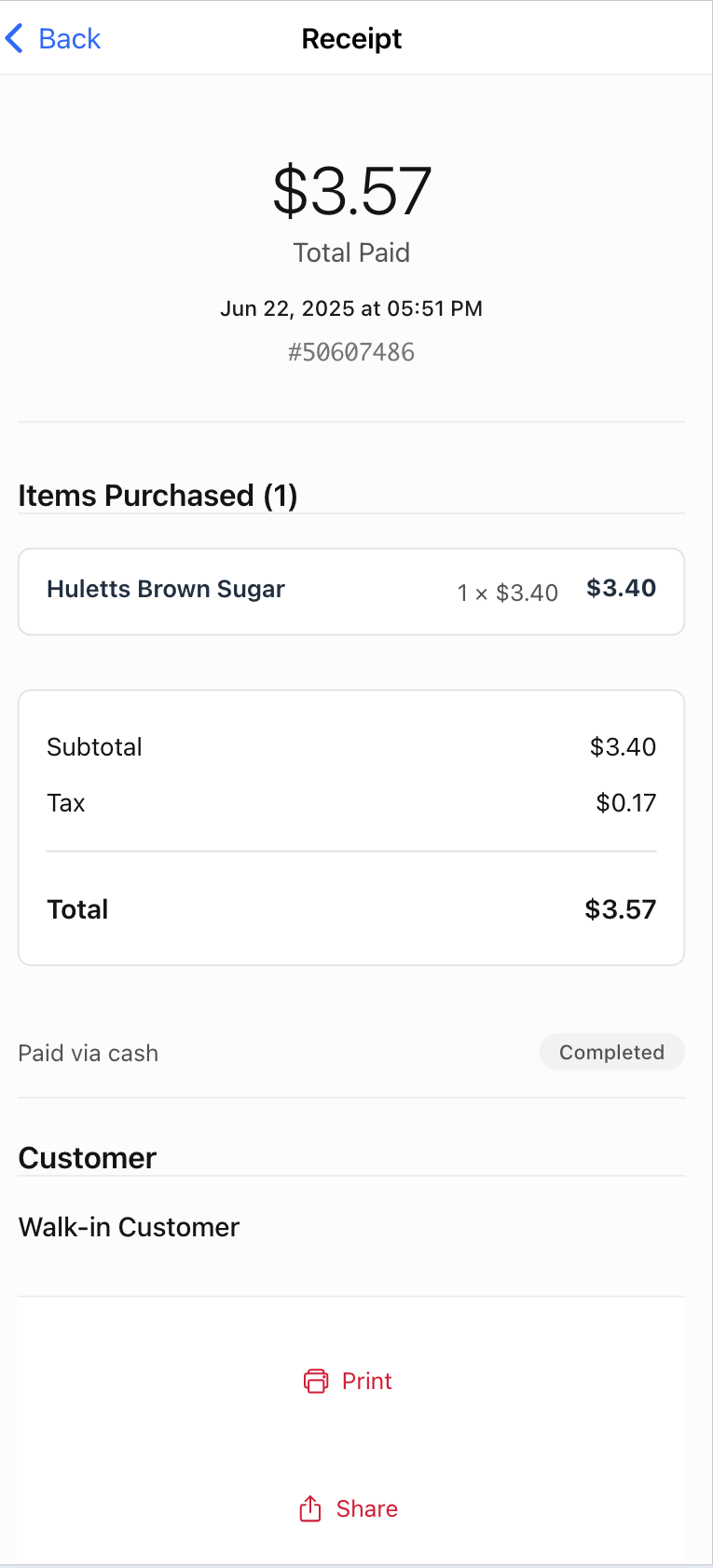Select the Walk-in Customer entry

pos(130,1227)
